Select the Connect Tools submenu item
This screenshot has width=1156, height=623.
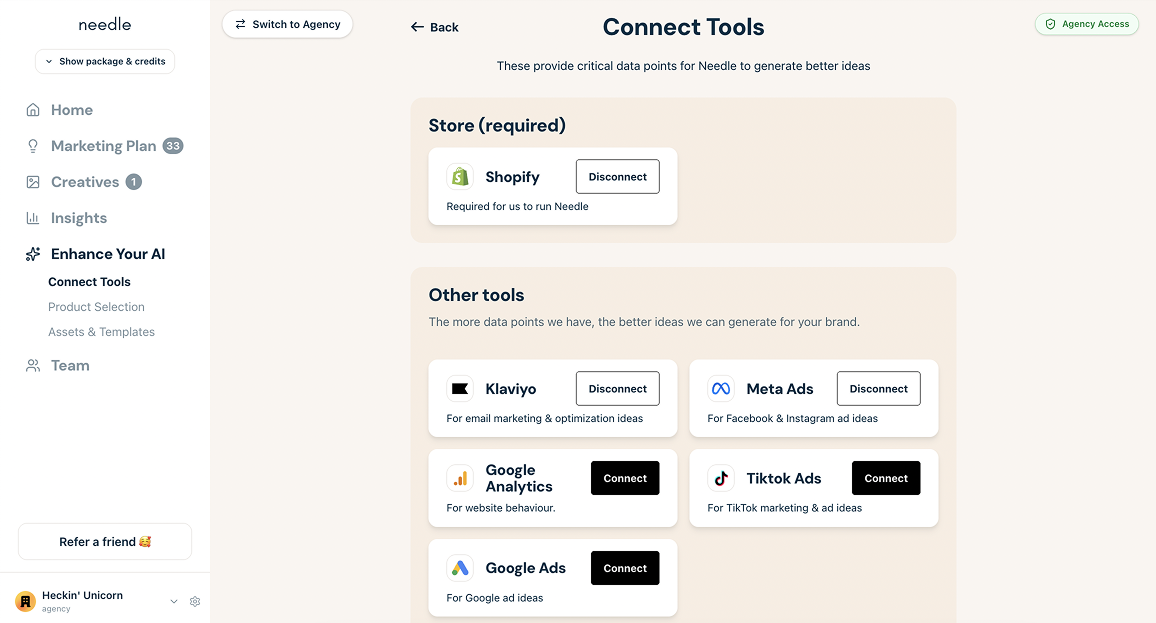pos(89,282)
